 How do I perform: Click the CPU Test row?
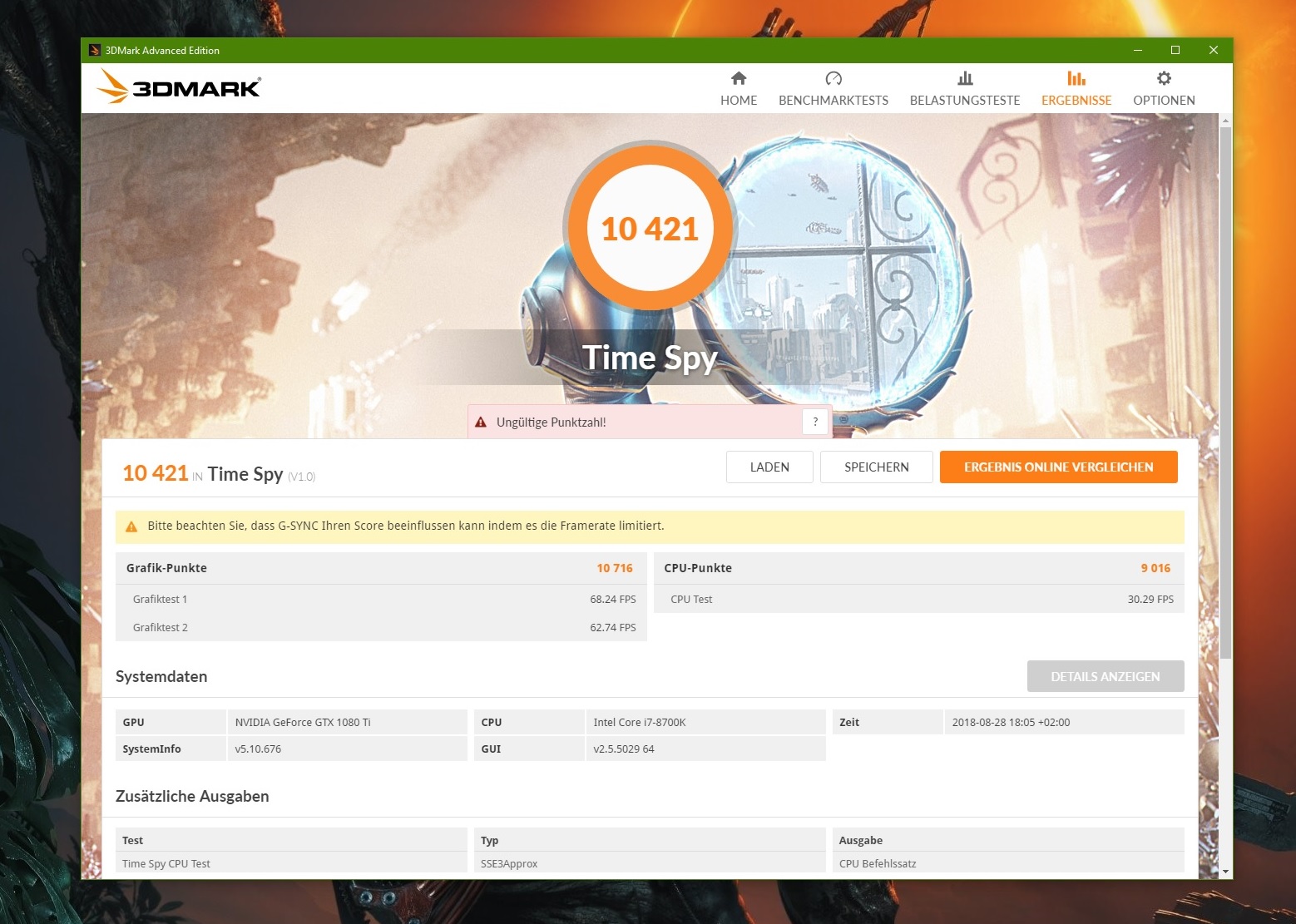[919, 599]
